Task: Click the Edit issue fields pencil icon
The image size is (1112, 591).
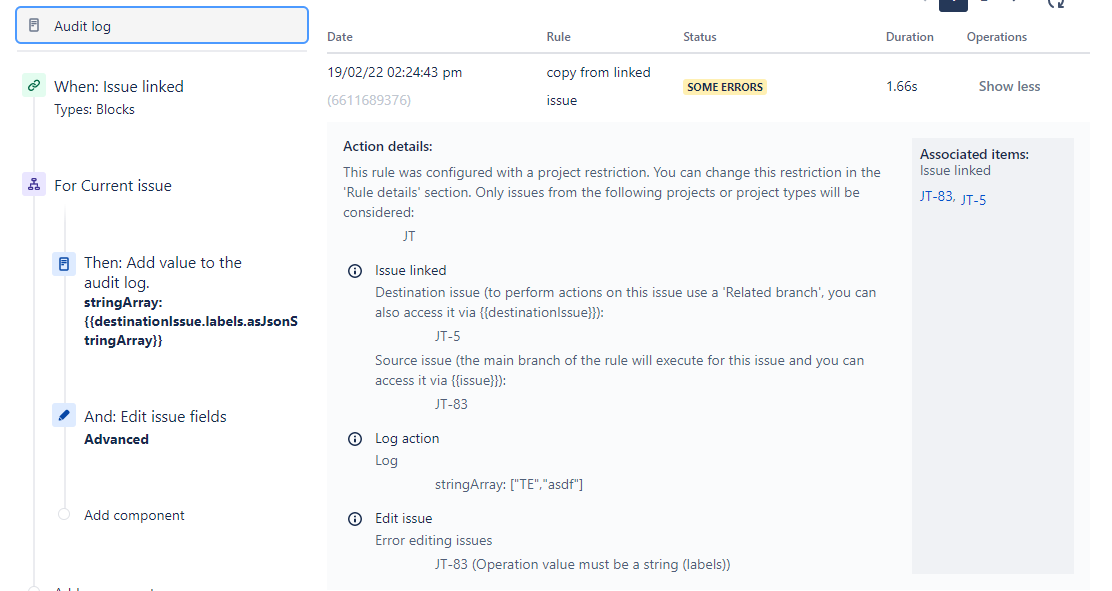Action: [64, 416]
